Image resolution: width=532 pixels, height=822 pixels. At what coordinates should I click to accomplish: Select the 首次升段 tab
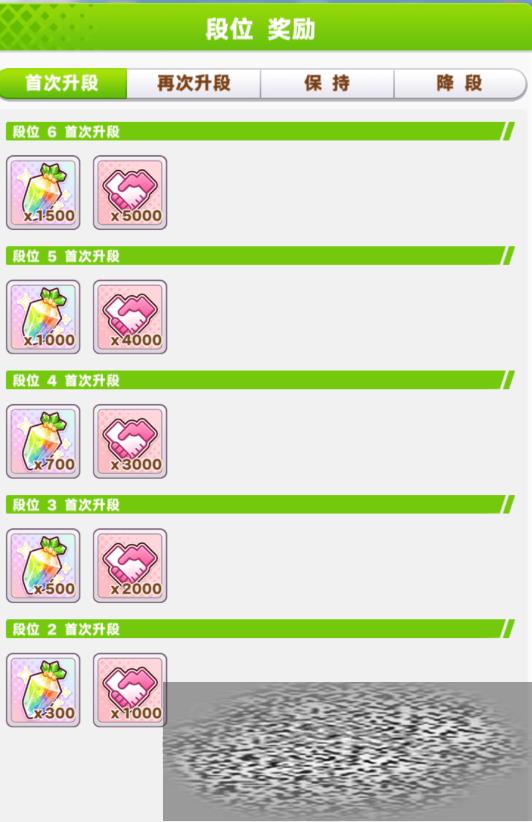click(63, 83)
